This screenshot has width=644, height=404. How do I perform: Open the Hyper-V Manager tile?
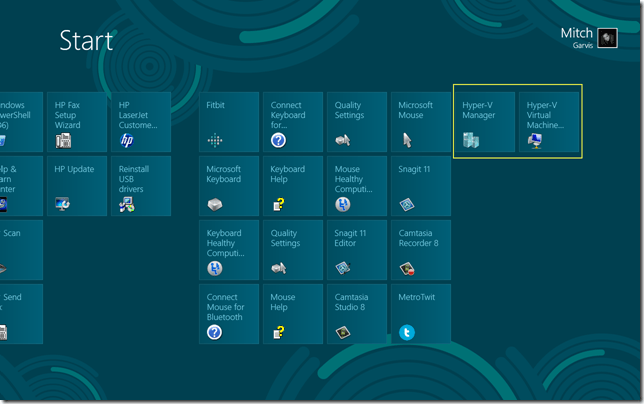(485, 122)
